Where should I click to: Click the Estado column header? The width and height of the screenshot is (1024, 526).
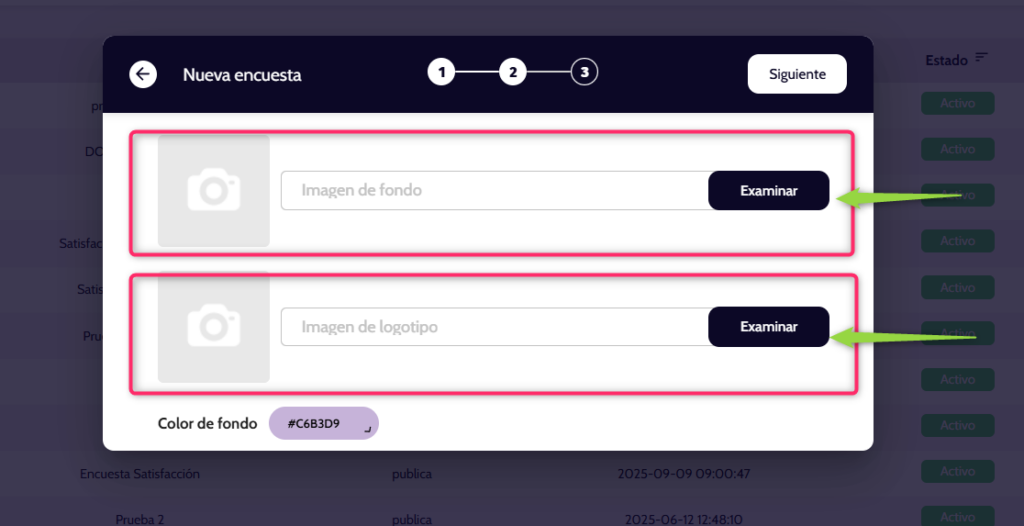point(946,60)
